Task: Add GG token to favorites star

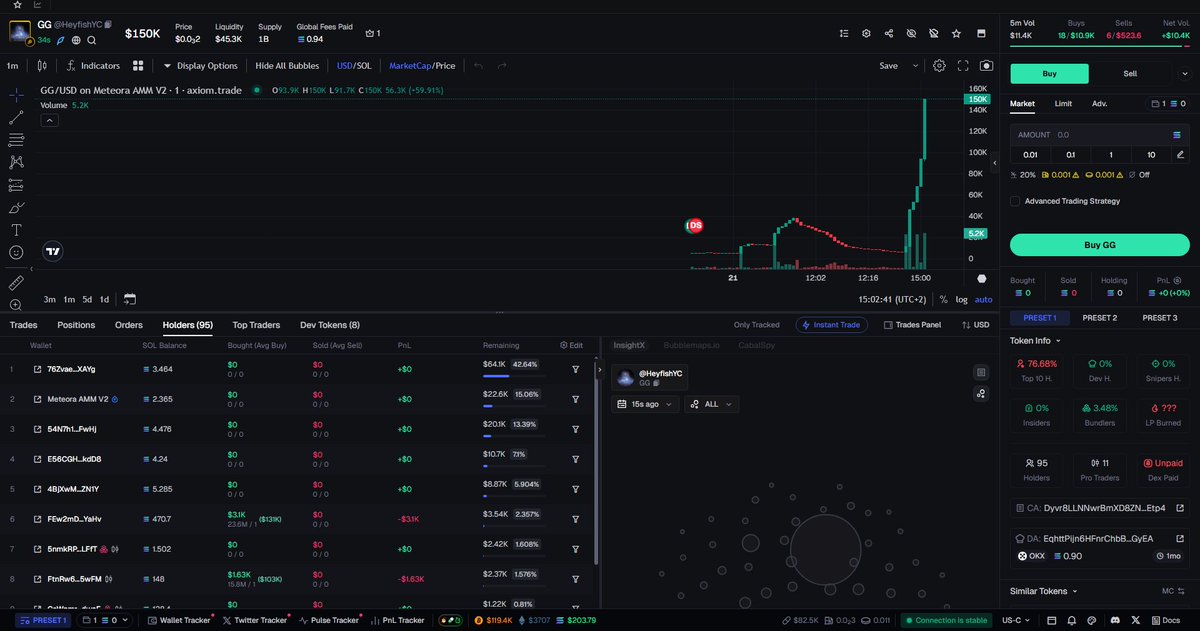Action: (957, 33)
